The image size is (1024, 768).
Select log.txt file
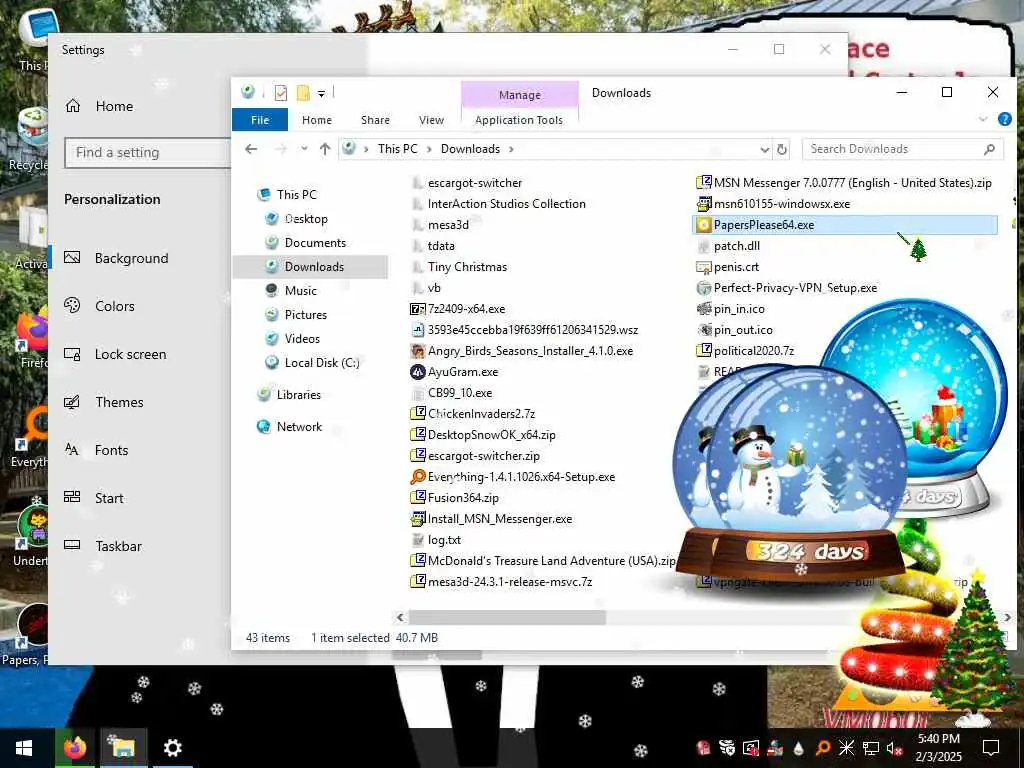coord(444,540)
